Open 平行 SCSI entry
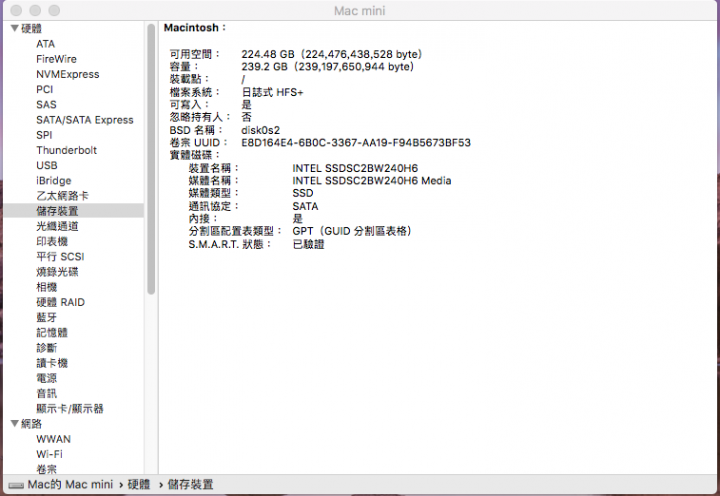The width and height of the screenshot is (720, 496). [x=60, y=256]
